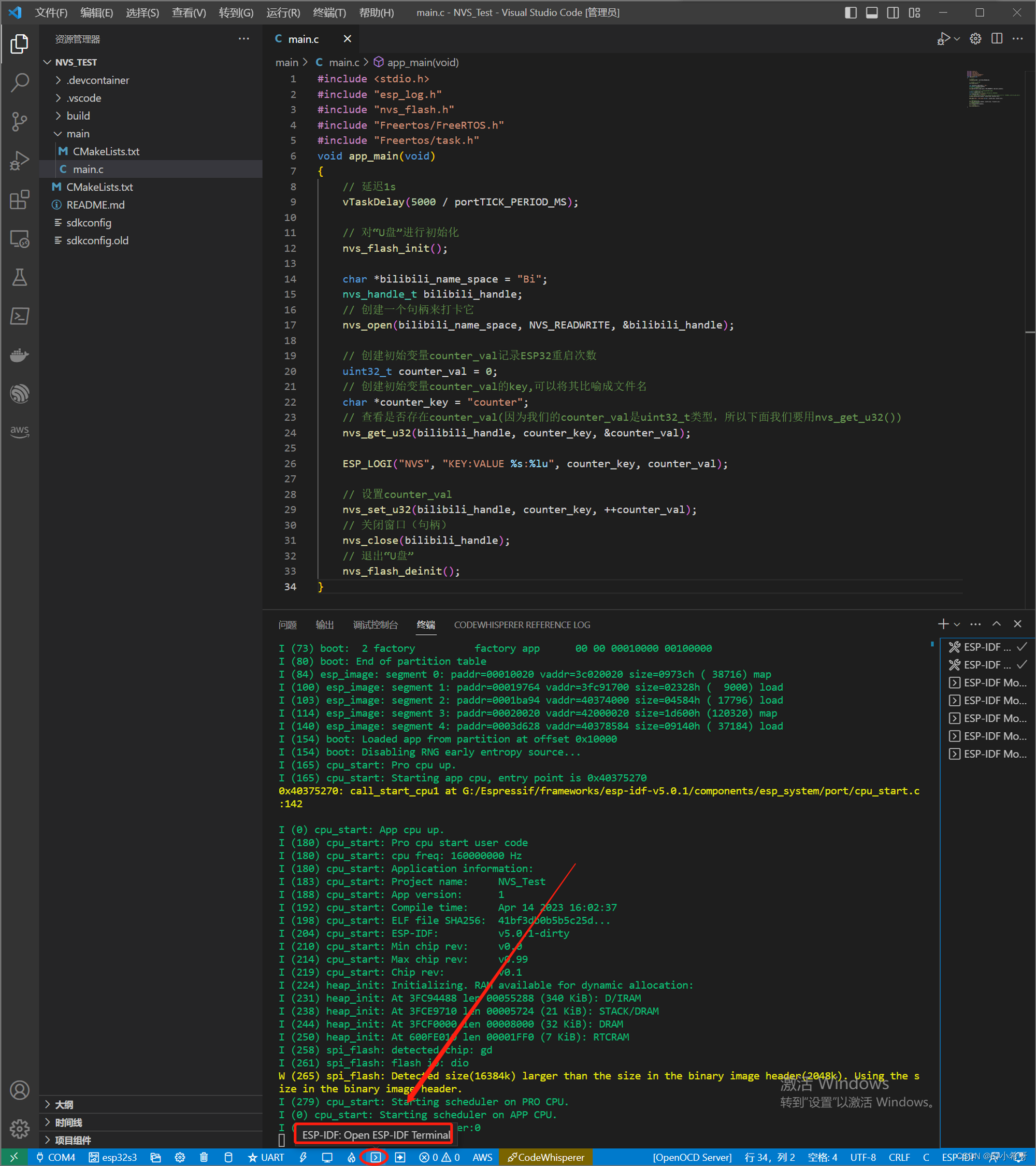Toggle the bottom panel layout
The image size is (1036, 1166).
point(872,12)
